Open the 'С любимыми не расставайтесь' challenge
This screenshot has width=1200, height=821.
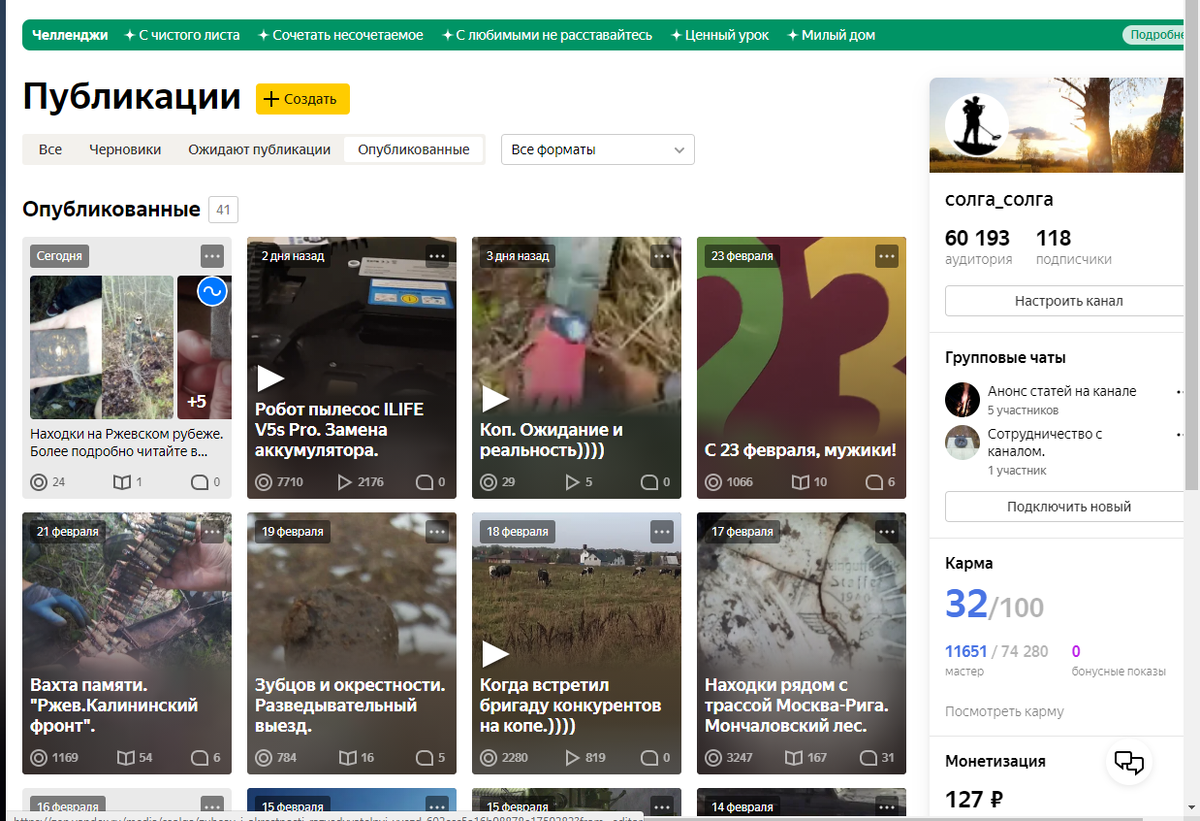click(x=546, y=35)
